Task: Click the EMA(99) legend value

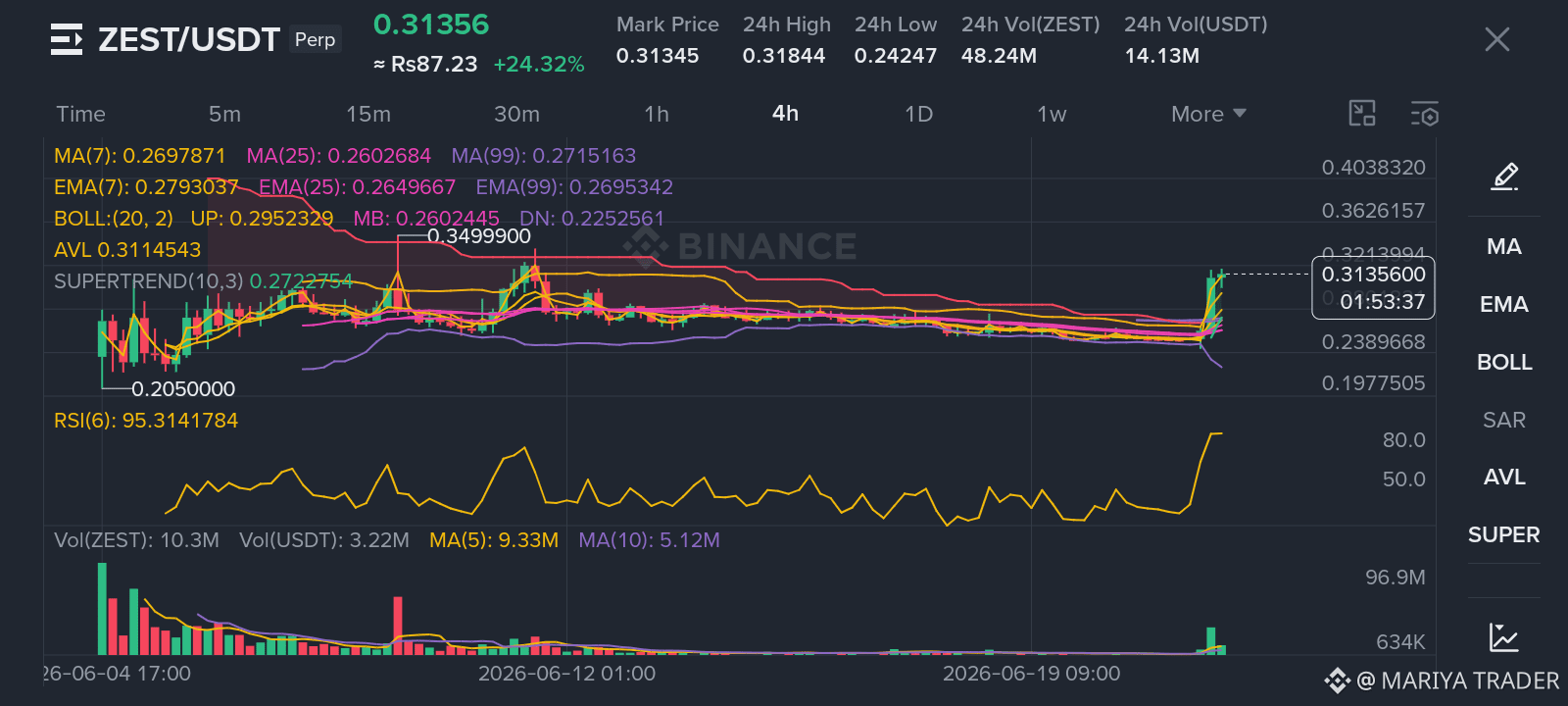Action: click(574, 187)
